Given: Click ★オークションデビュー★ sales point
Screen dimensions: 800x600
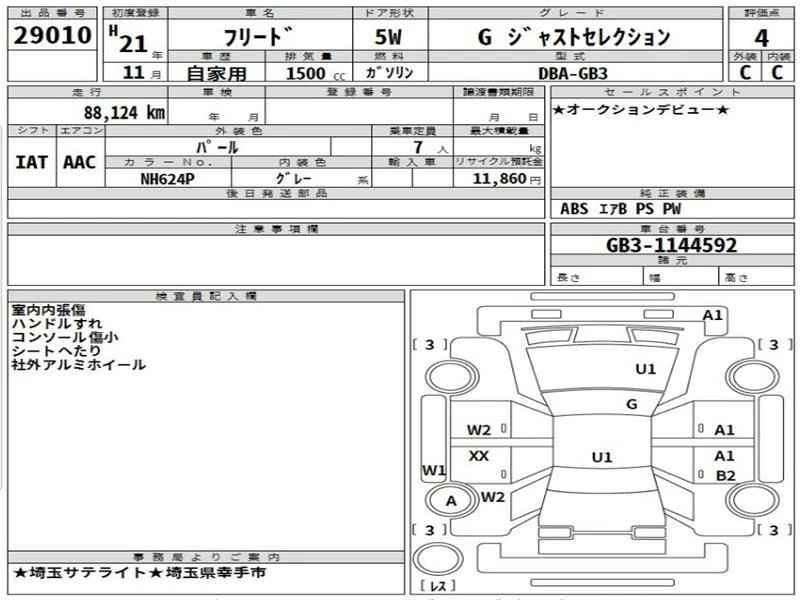Looking at the screenshot, I should click(x=641, y=110).
